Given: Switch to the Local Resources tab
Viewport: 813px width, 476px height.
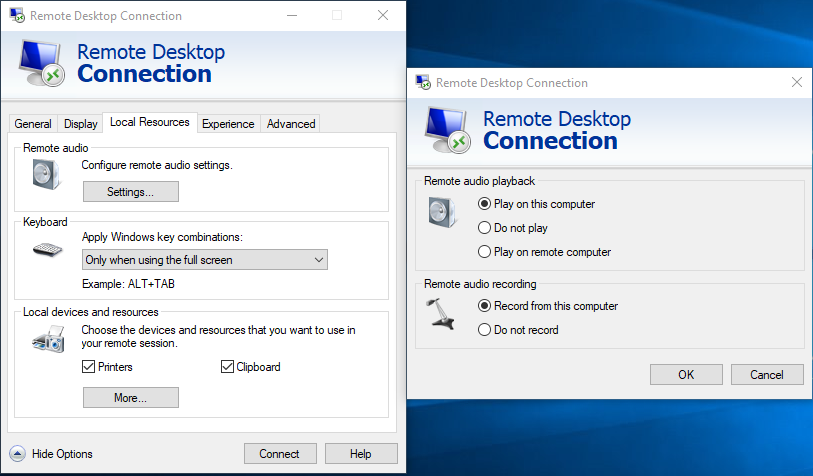Looking at the screenshot, I should click(150, 122).
